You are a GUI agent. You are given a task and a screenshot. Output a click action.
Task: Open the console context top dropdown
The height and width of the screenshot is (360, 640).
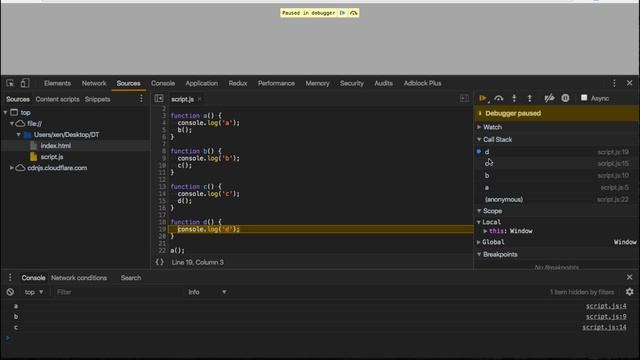(x=34, y=292)
